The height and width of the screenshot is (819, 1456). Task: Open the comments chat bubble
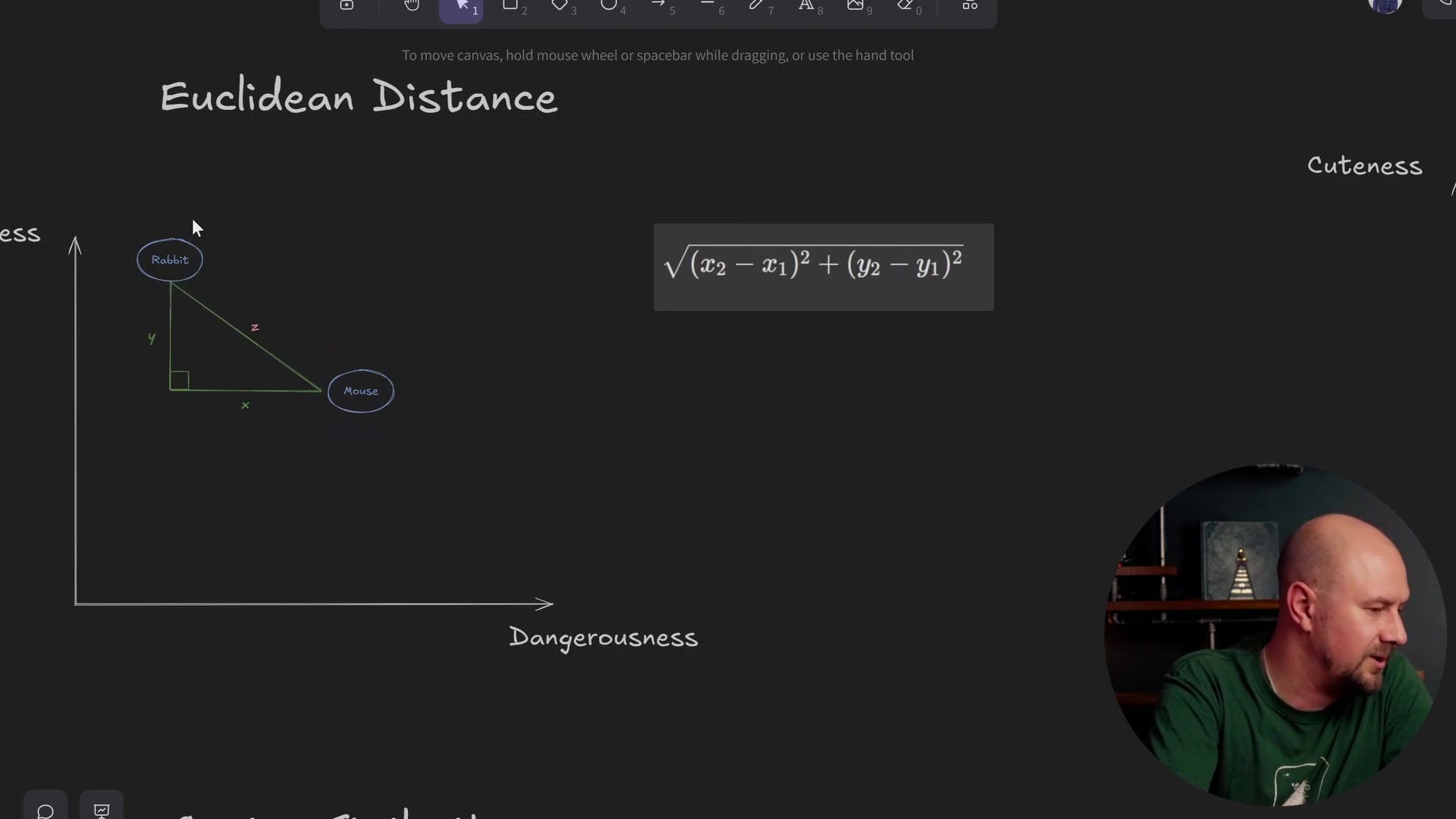tap(45, 810)
